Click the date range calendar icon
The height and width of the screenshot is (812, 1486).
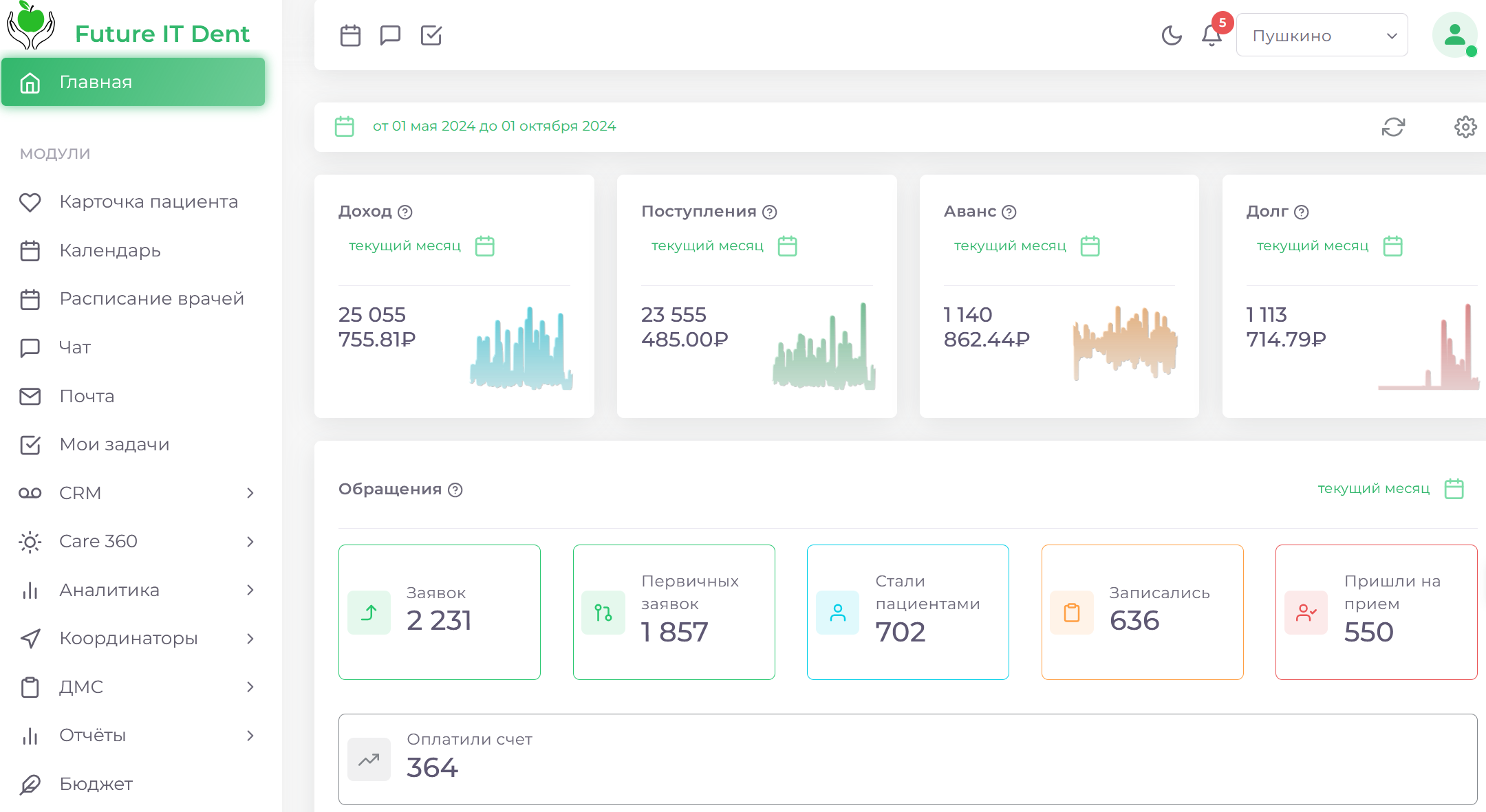(x=344, y=127)
